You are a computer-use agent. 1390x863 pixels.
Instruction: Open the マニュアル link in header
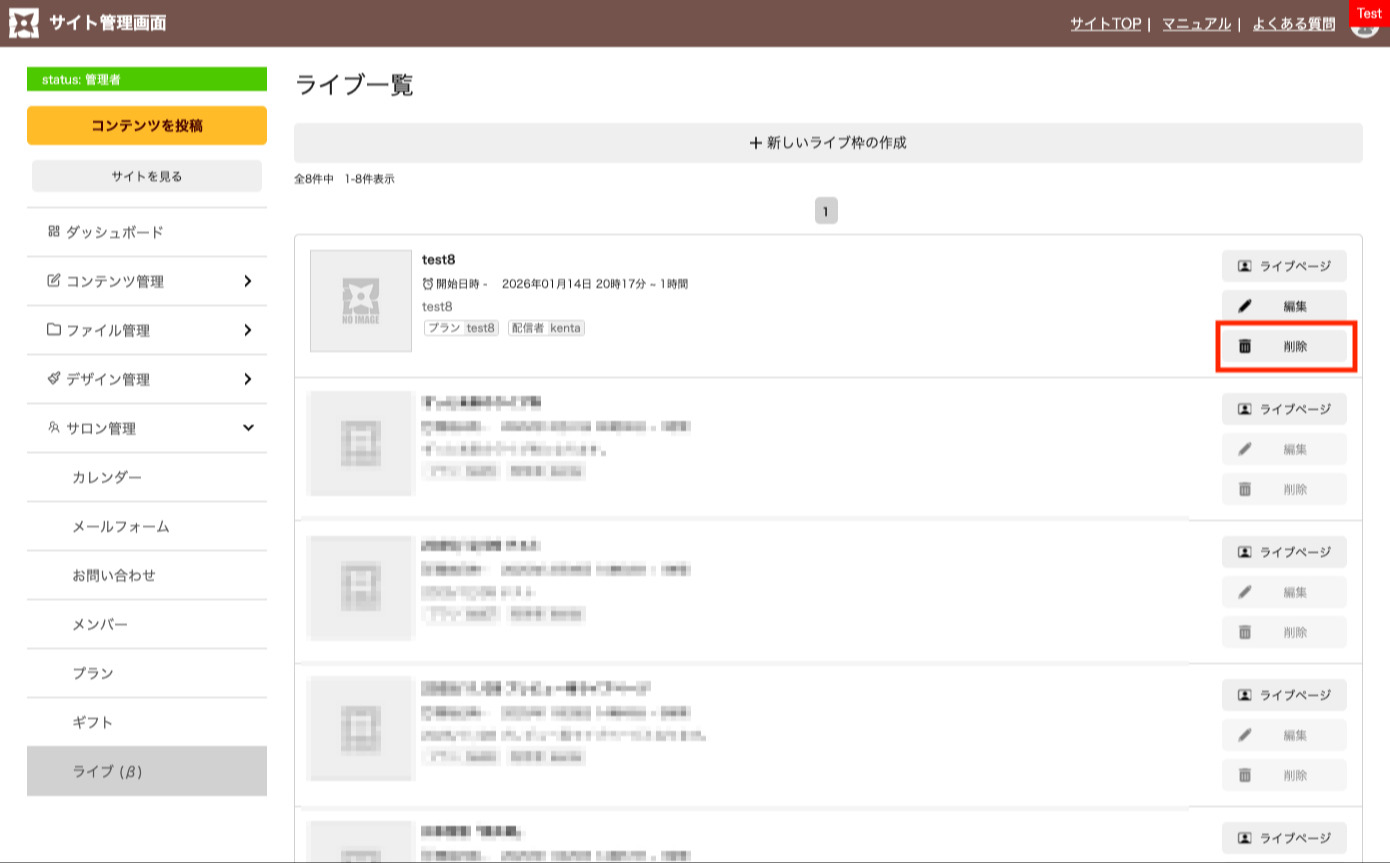point(1196,24)
